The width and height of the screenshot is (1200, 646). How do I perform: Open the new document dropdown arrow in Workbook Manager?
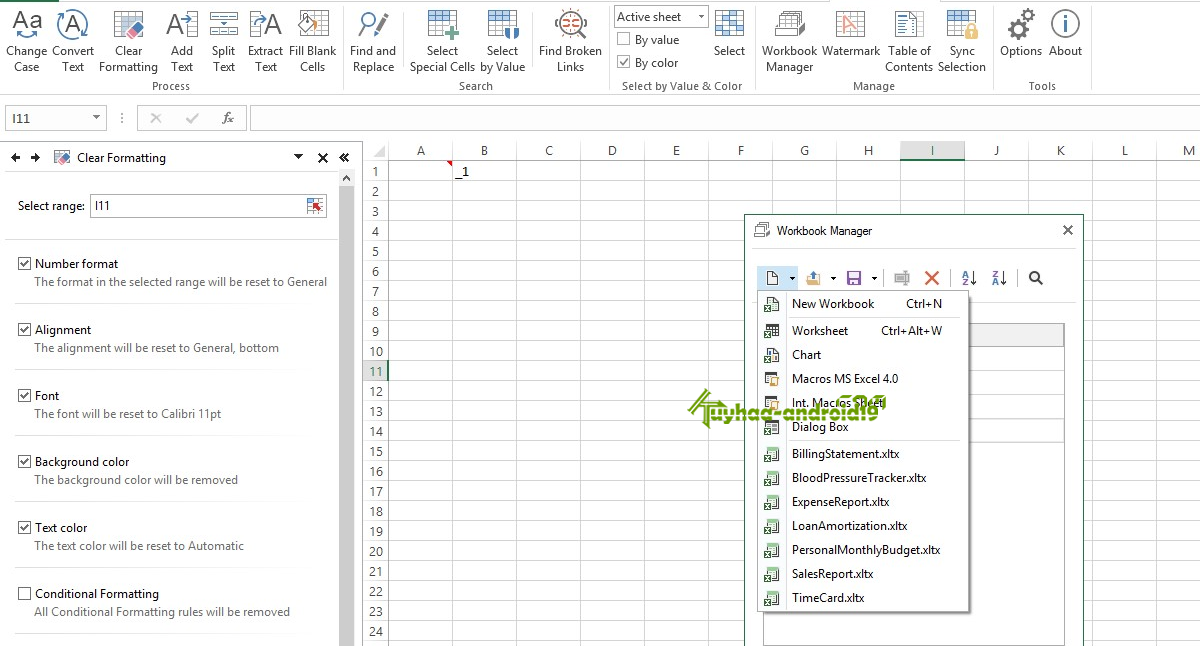[x=791, y=278]
